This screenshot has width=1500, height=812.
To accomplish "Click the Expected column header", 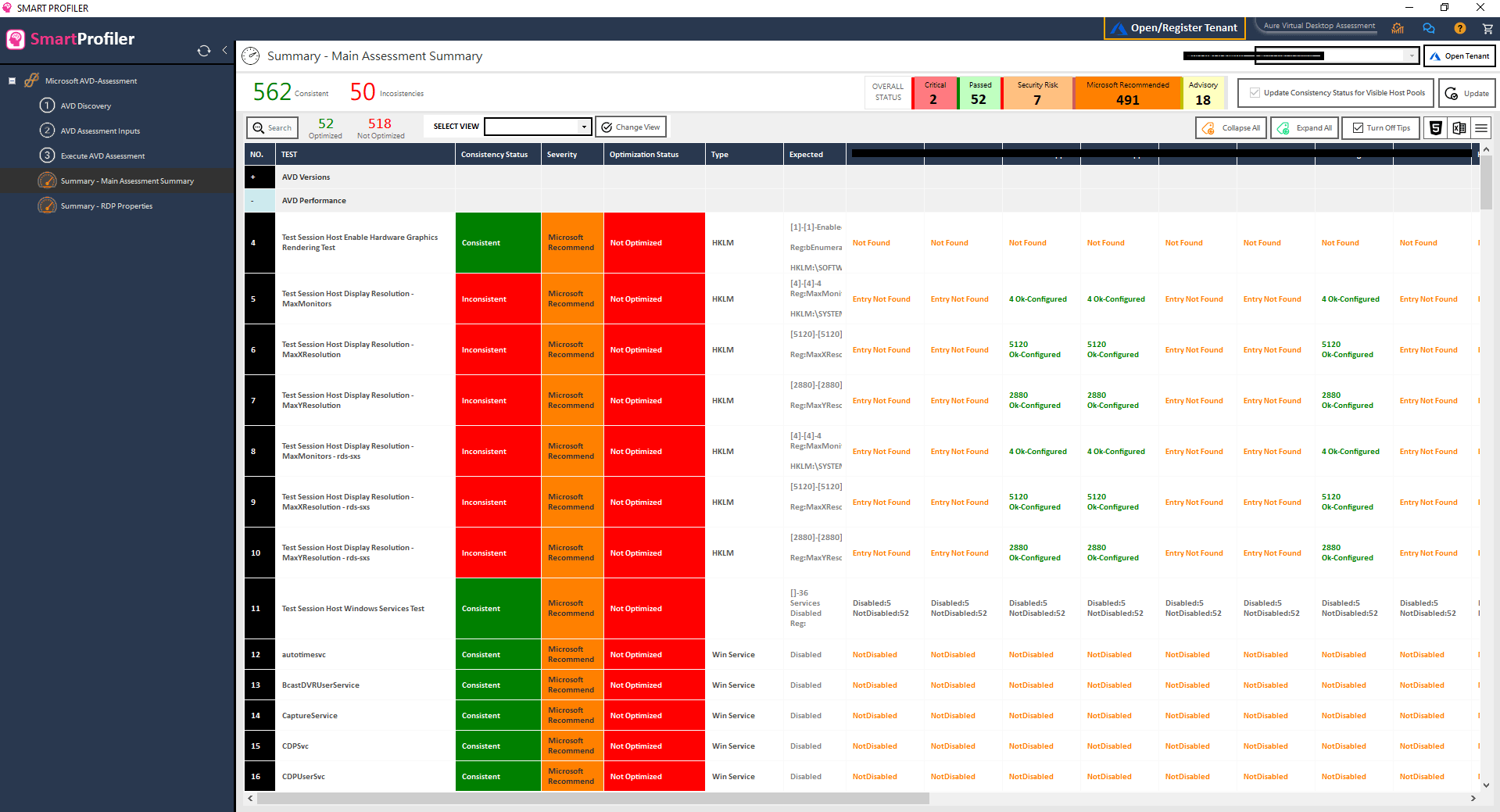I will click(814, 155).
